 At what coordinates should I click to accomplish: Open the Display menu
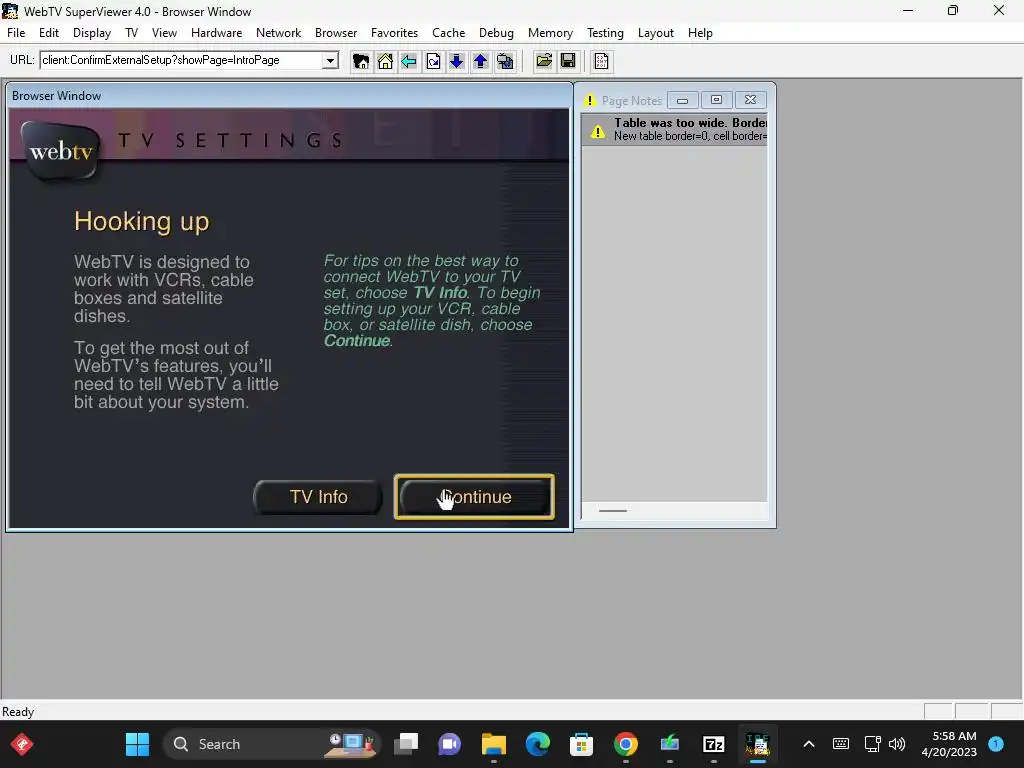coord(91,33)
